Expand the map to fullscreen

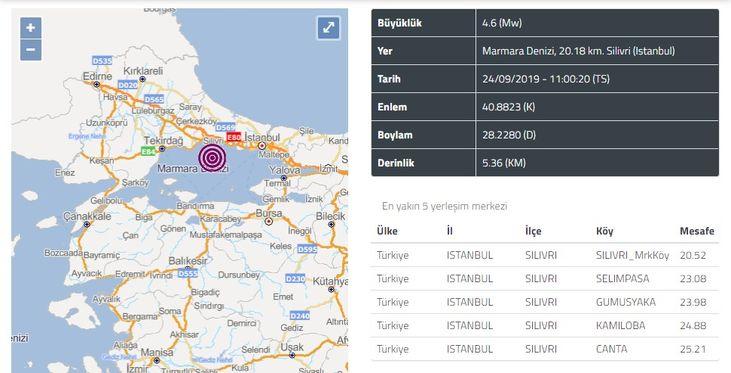pyautogui.click(x=329, y=28)
